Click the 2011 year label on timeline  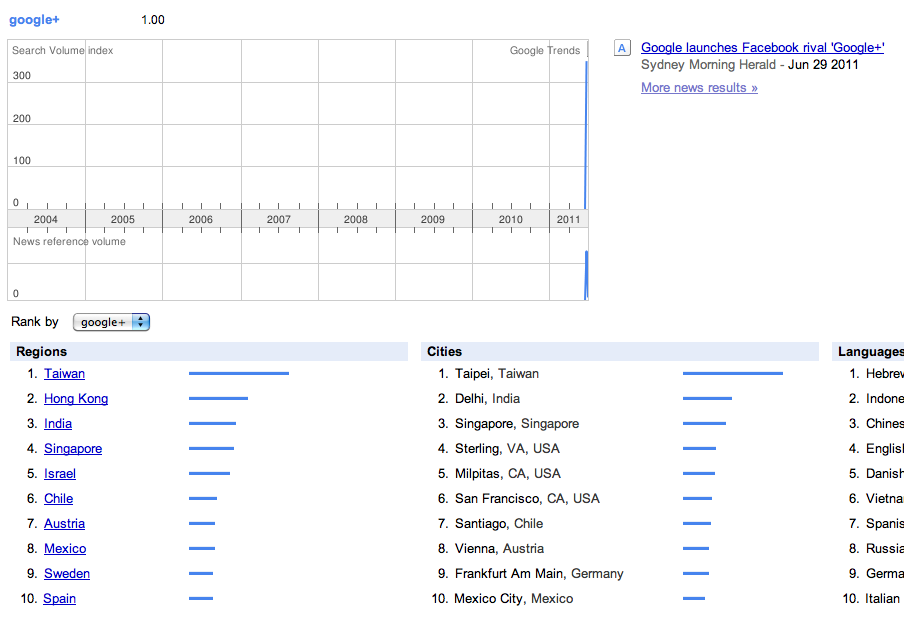[568, 219]
